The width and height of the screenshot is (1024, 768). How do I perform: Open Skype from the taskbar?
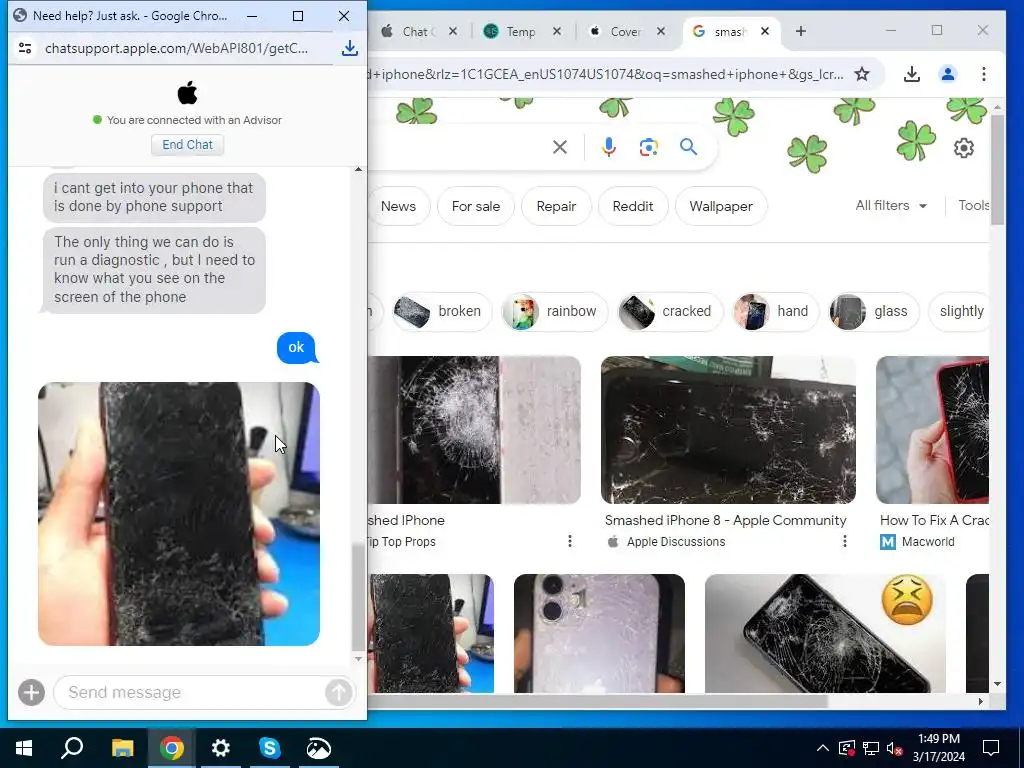pyautogui.click(x=269, y=748)
